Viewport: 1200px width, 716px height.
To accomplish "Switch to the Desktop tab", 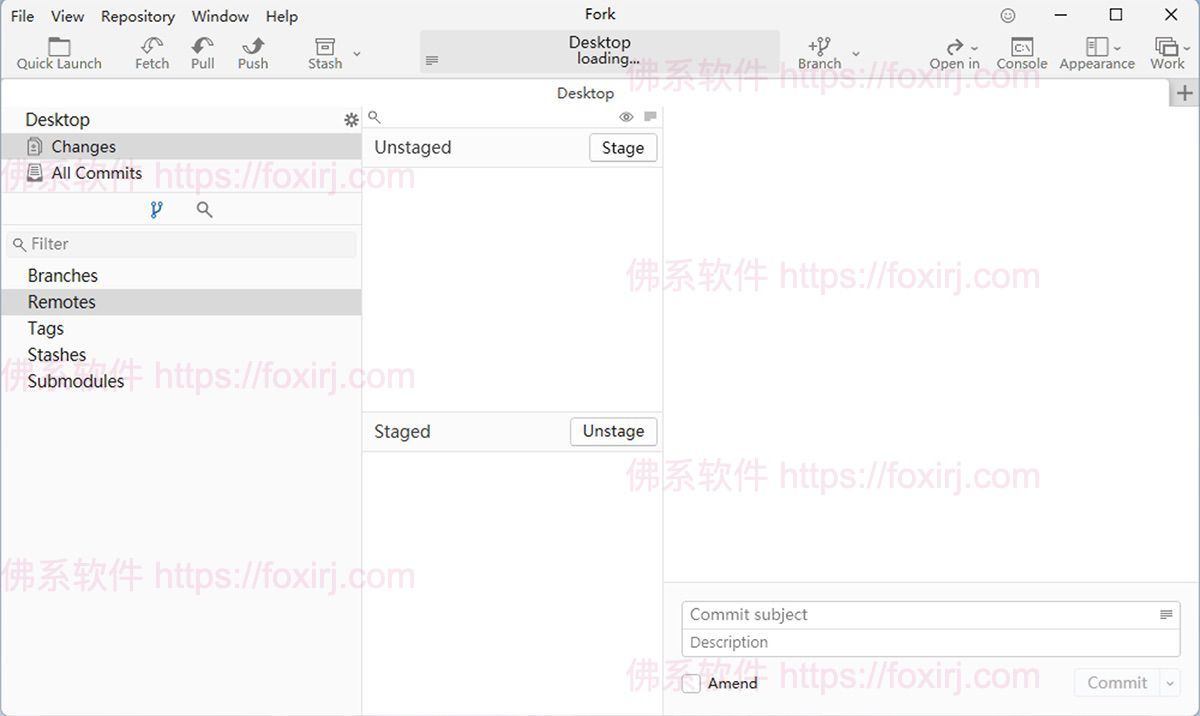I will point(585,93).
